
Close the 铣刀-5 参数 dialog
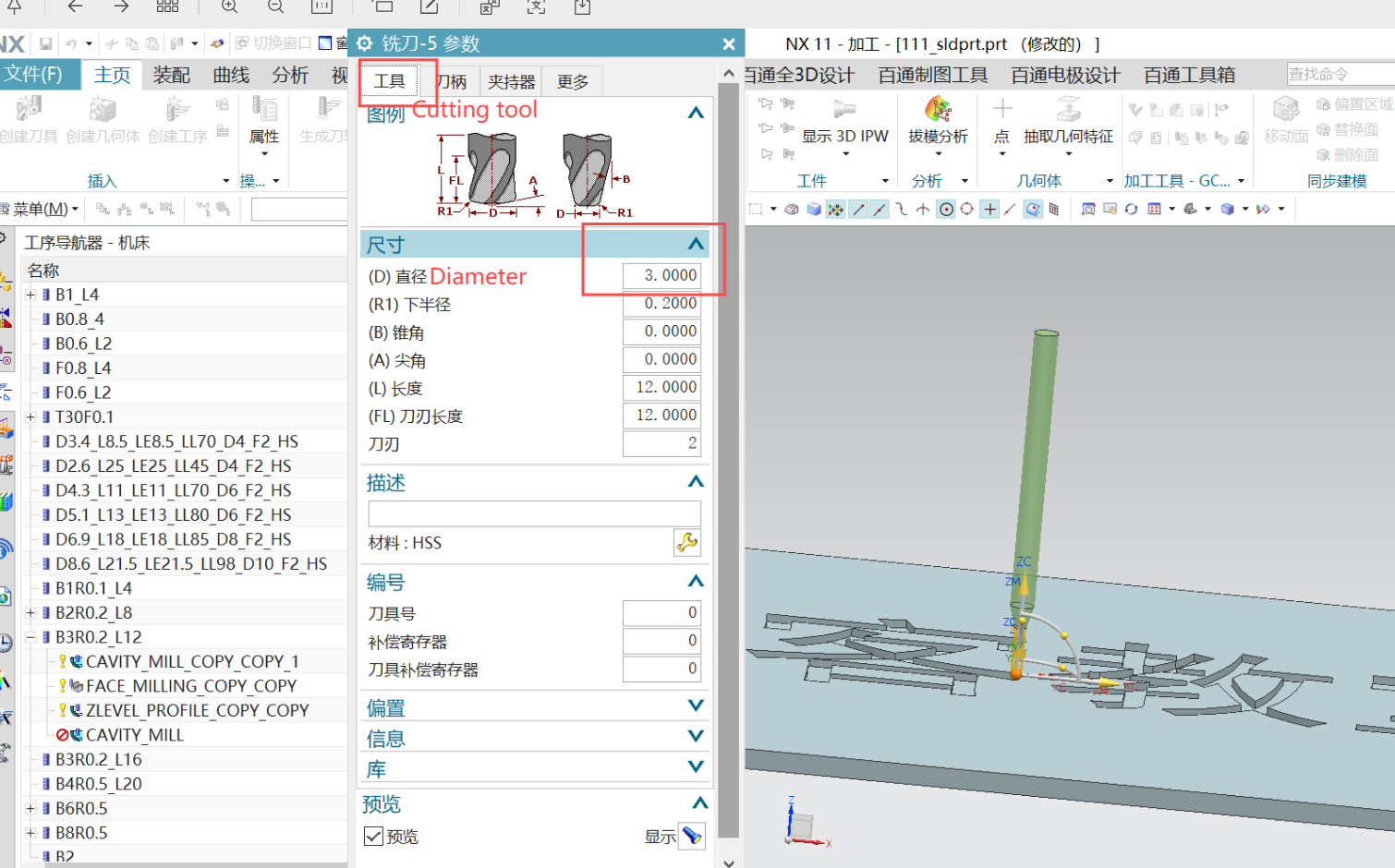pos(729,43)
